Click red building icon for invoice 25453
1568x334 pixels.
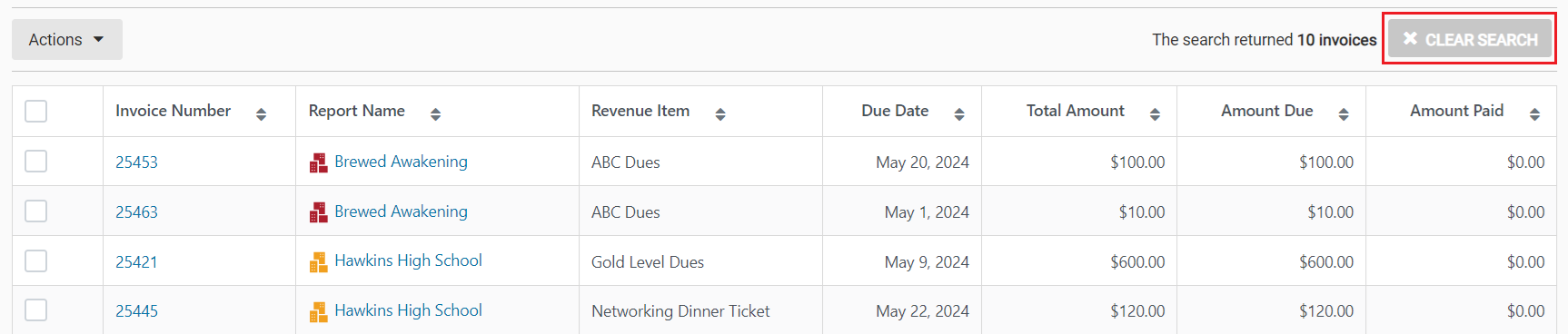[x=318, y=162]
